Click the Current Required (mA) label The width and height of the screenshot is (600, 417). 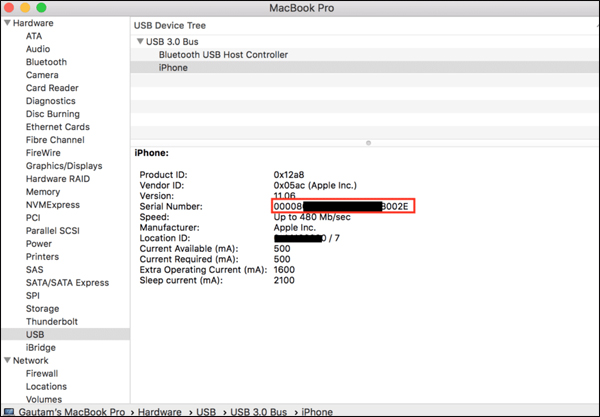(x=188, y=259)
